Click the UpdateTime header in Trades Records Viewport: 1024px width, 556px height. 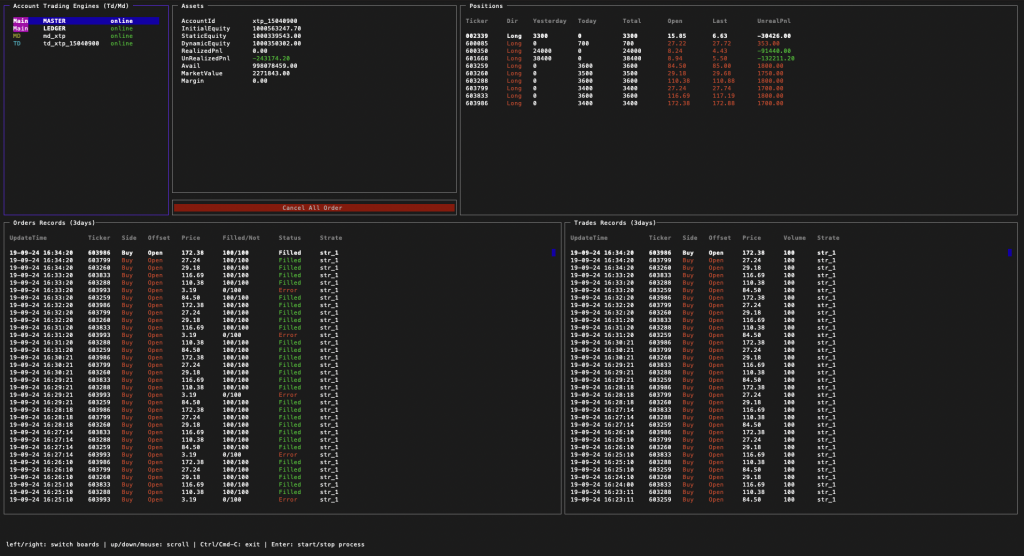pyautogui.click(x=589, y=238)
